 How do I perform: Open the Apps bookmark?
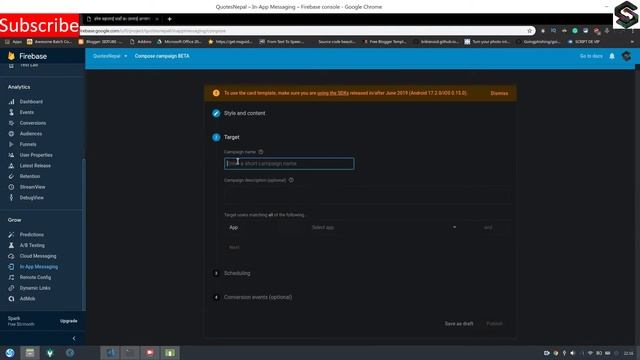point(13,42)
